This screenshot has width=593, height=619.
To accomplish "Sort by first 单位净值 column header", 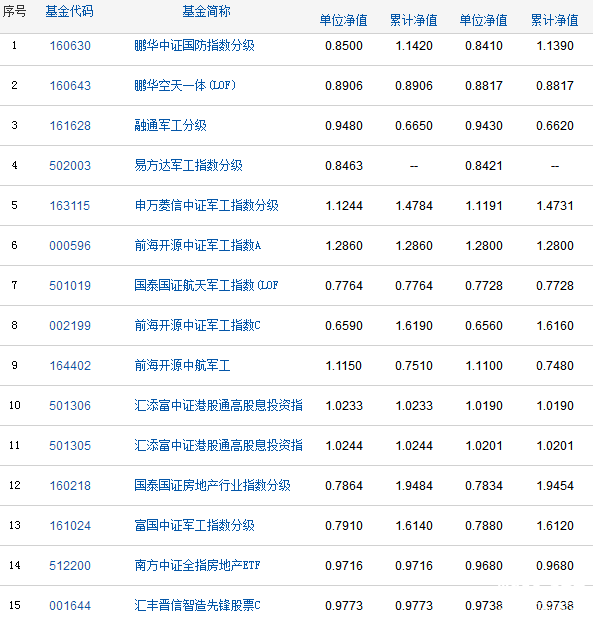I will pos(343,21).
